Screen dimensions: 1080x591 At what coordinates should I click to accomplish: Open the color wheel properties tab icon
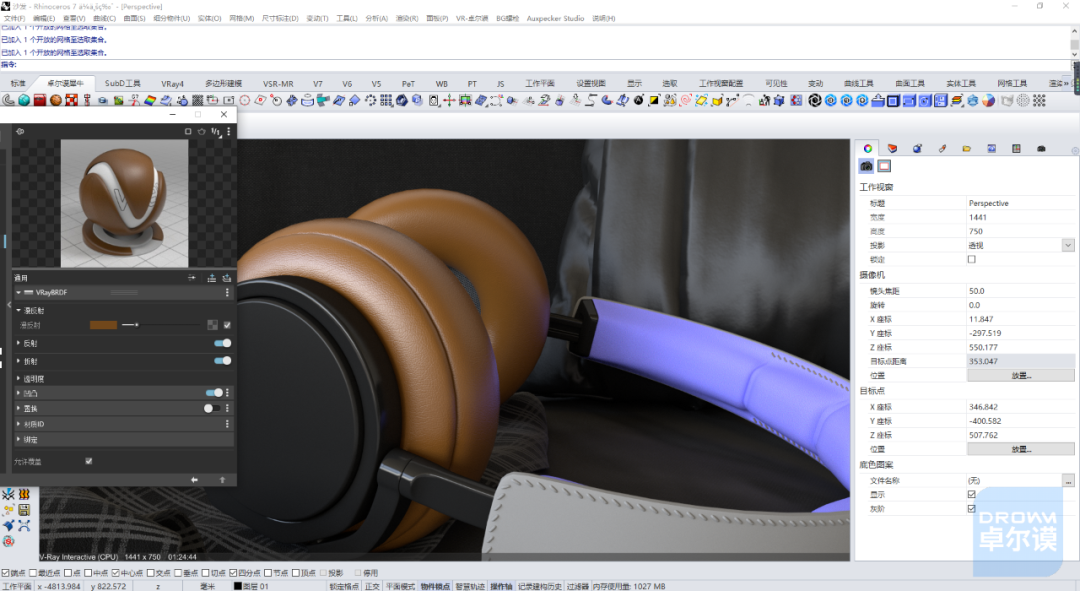(868, 148)
